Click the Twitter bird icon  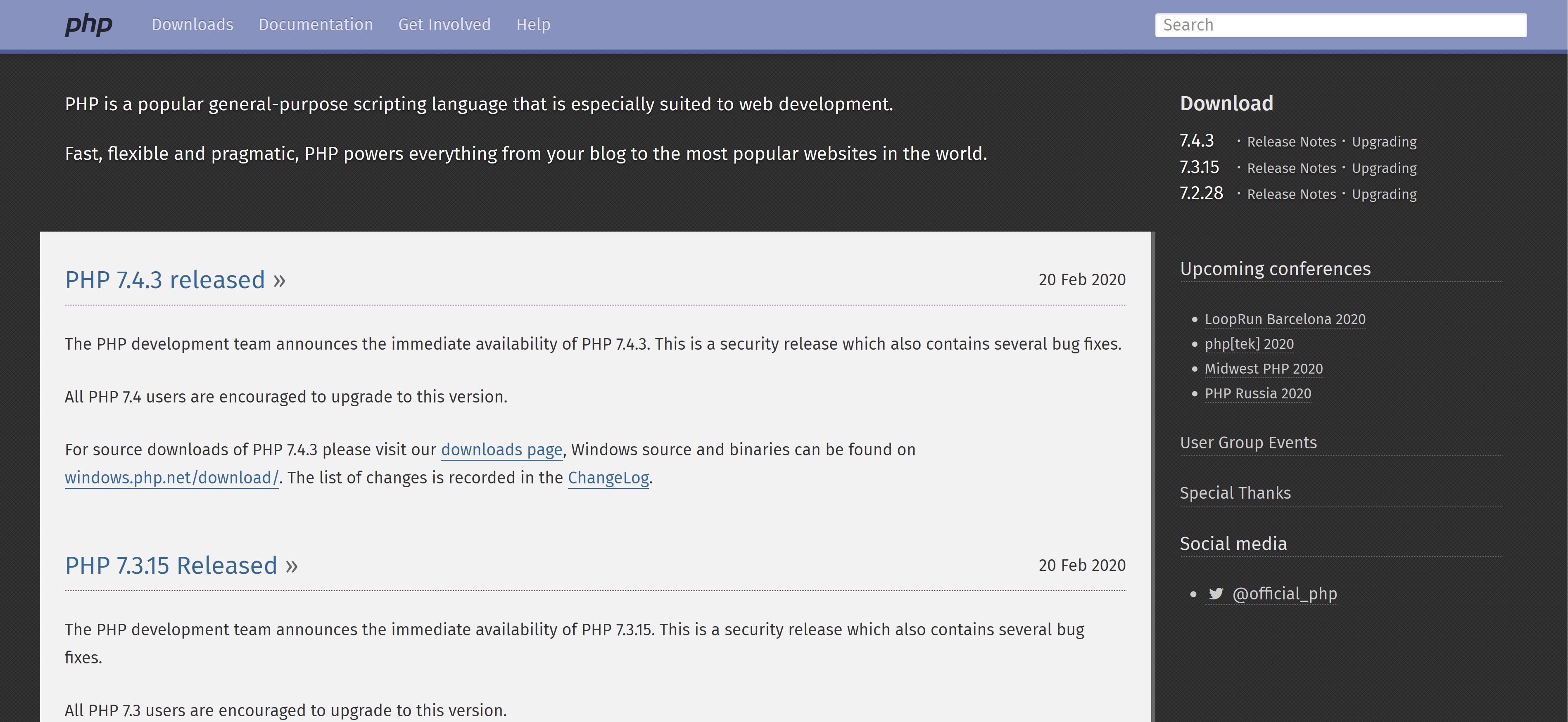(x=1216, y=594)
